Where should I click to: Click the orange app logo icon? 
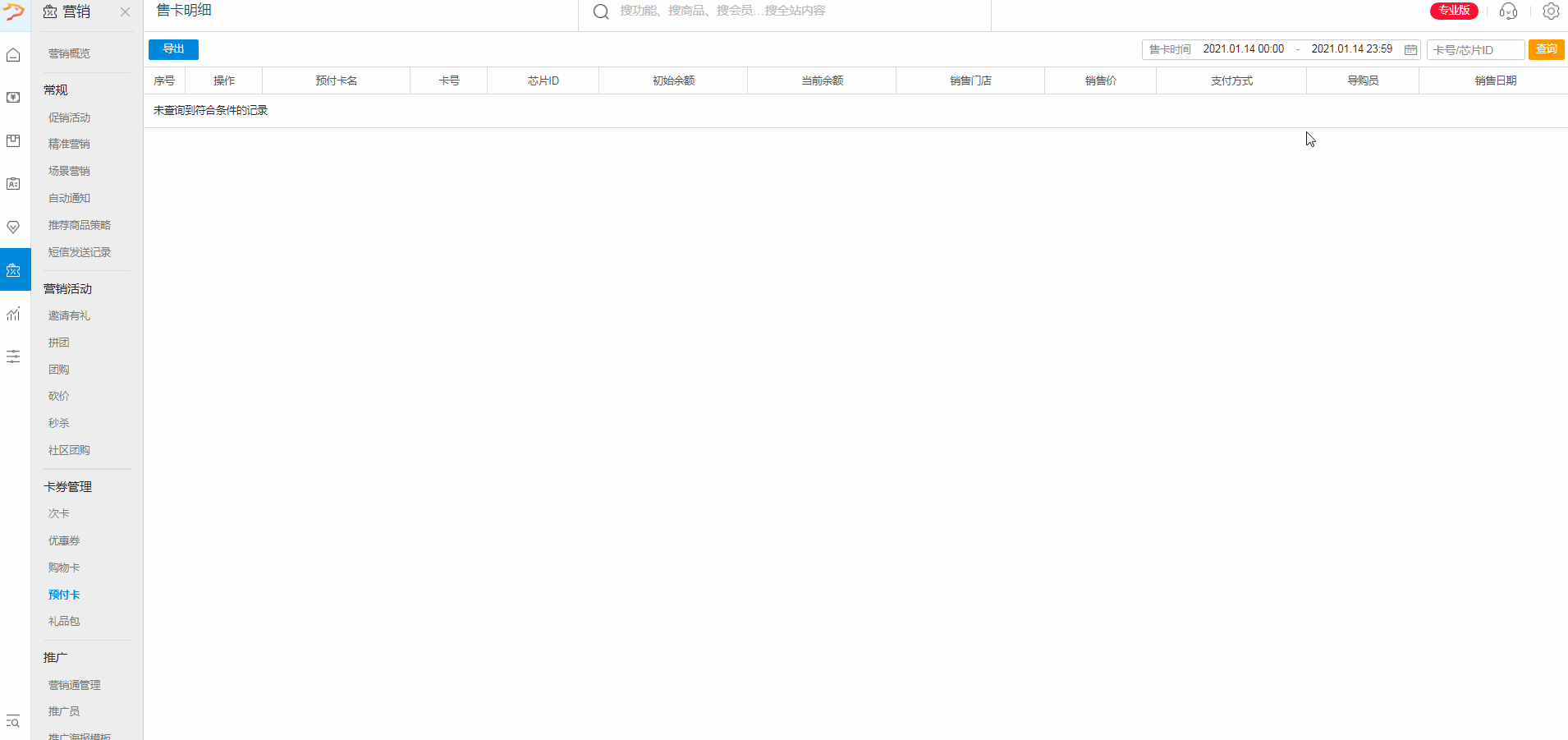tap(14, 11)
